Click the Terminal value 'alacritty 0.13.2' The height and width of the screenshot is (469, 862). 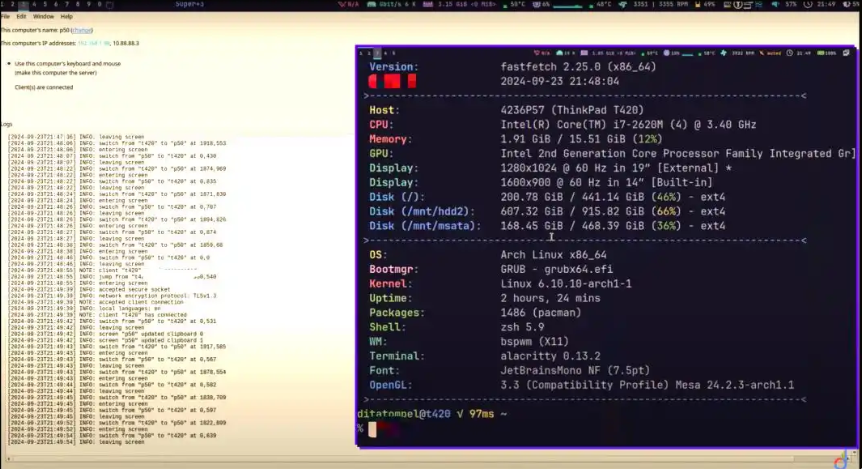tap(550, 356)
